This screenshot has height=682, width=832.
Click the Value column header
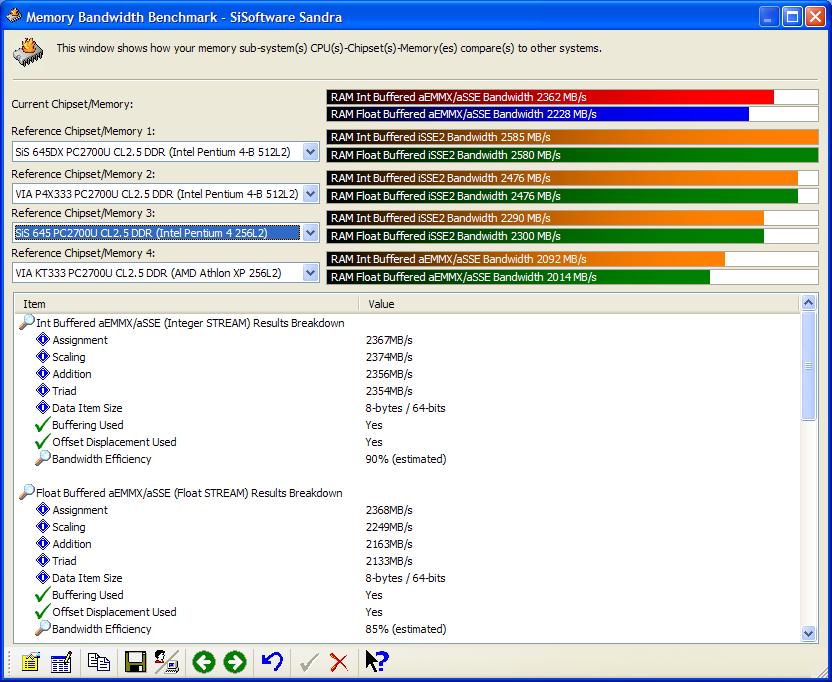pos(579,304)
